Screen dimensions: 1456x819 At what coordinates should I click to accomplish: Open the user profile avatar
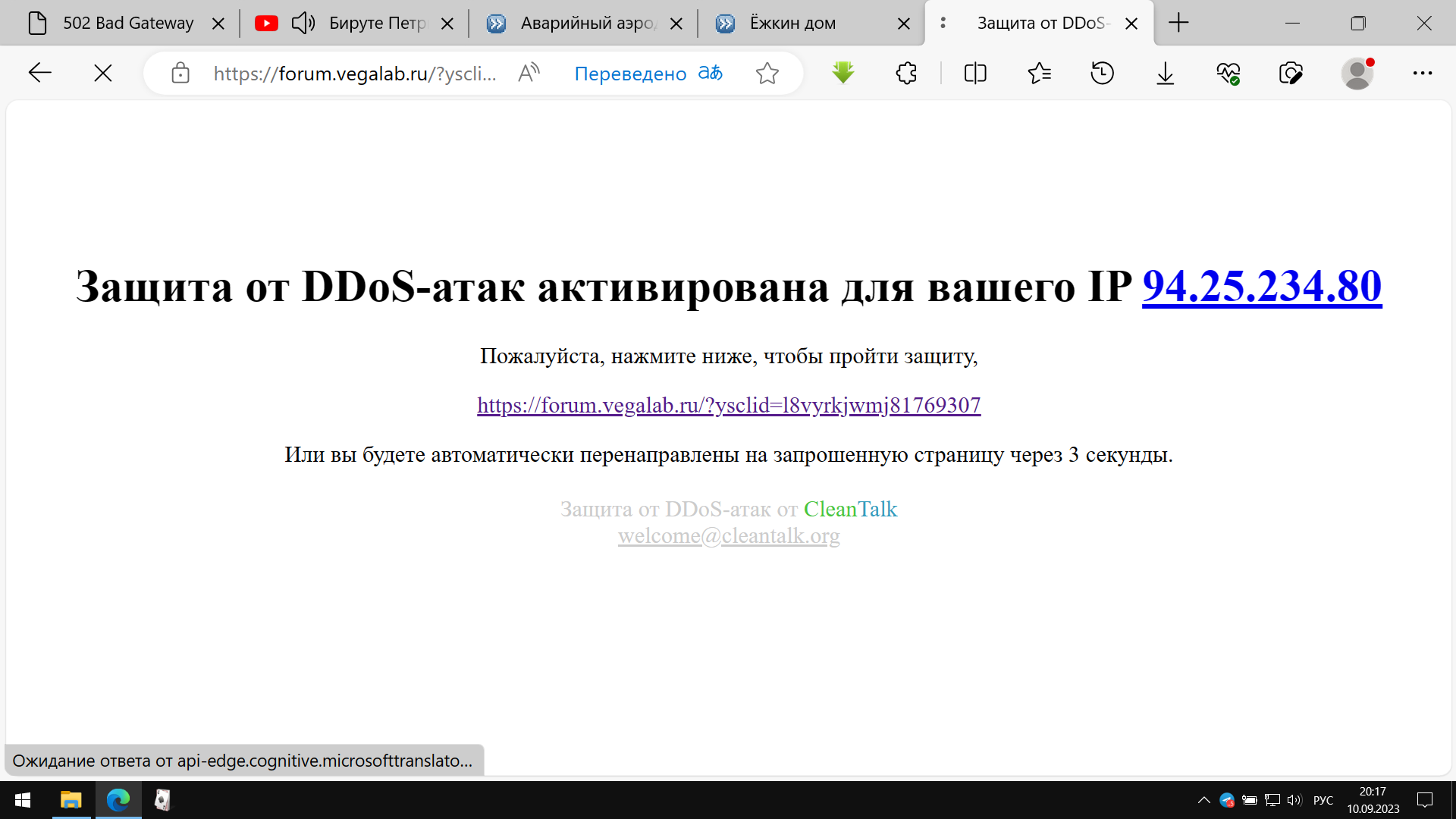point(1357,73)
